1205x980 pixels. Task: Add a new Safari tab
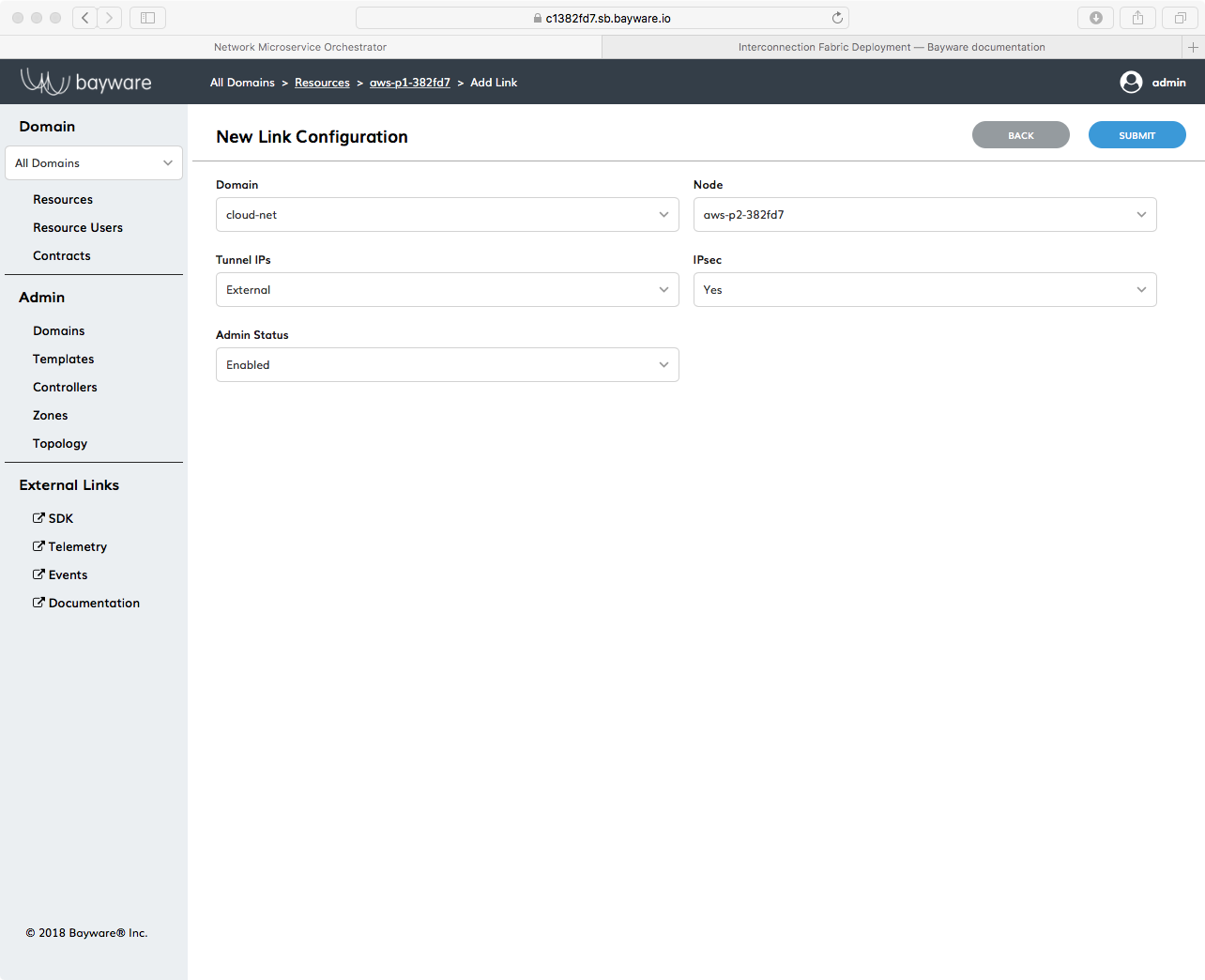(x=1193, y=47)
